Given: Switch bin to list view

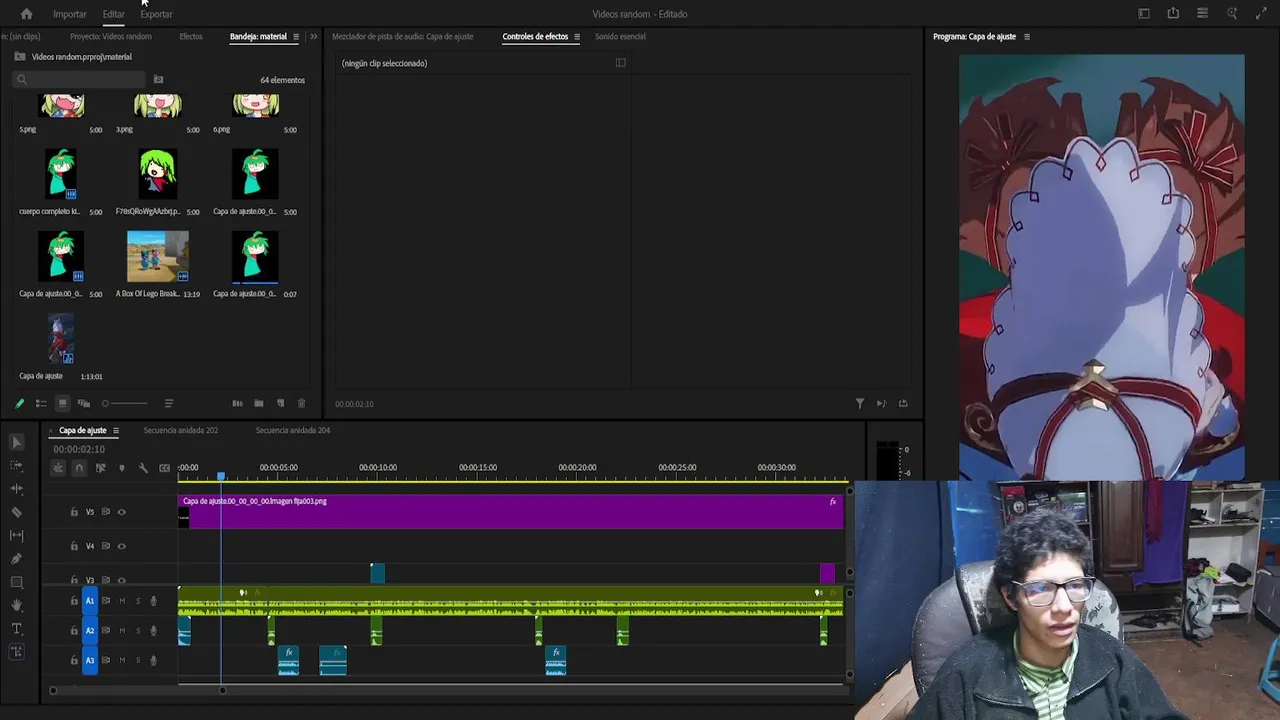Looking at the screenshot, I should tap(41, 403).
